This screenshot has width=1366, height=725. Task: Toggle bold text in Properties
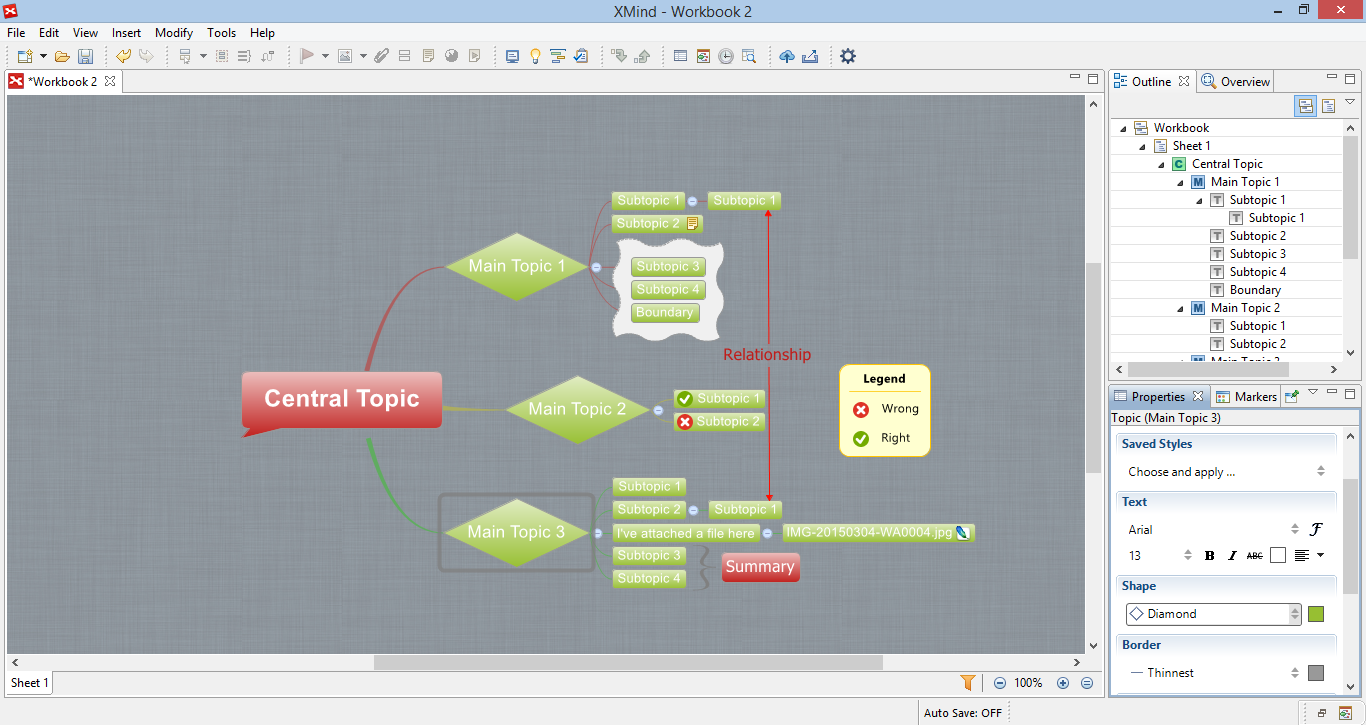[1210, 556]
